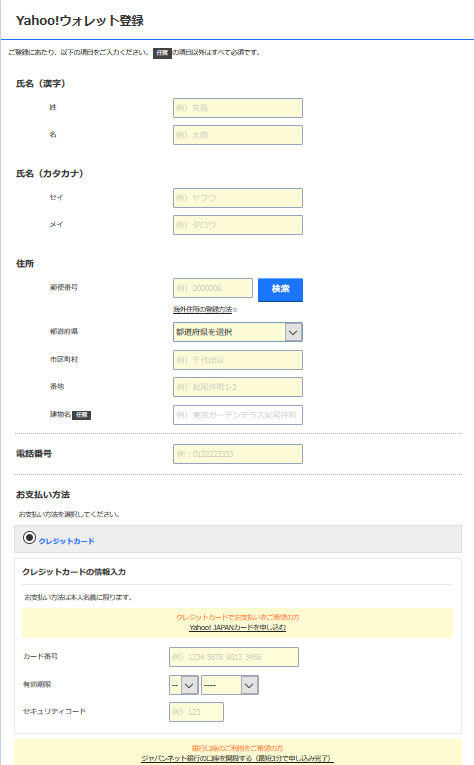Click the 名 kanji given name field
Image resolution: width=474 pixels, height=765 pixels.
click(237, 135)
